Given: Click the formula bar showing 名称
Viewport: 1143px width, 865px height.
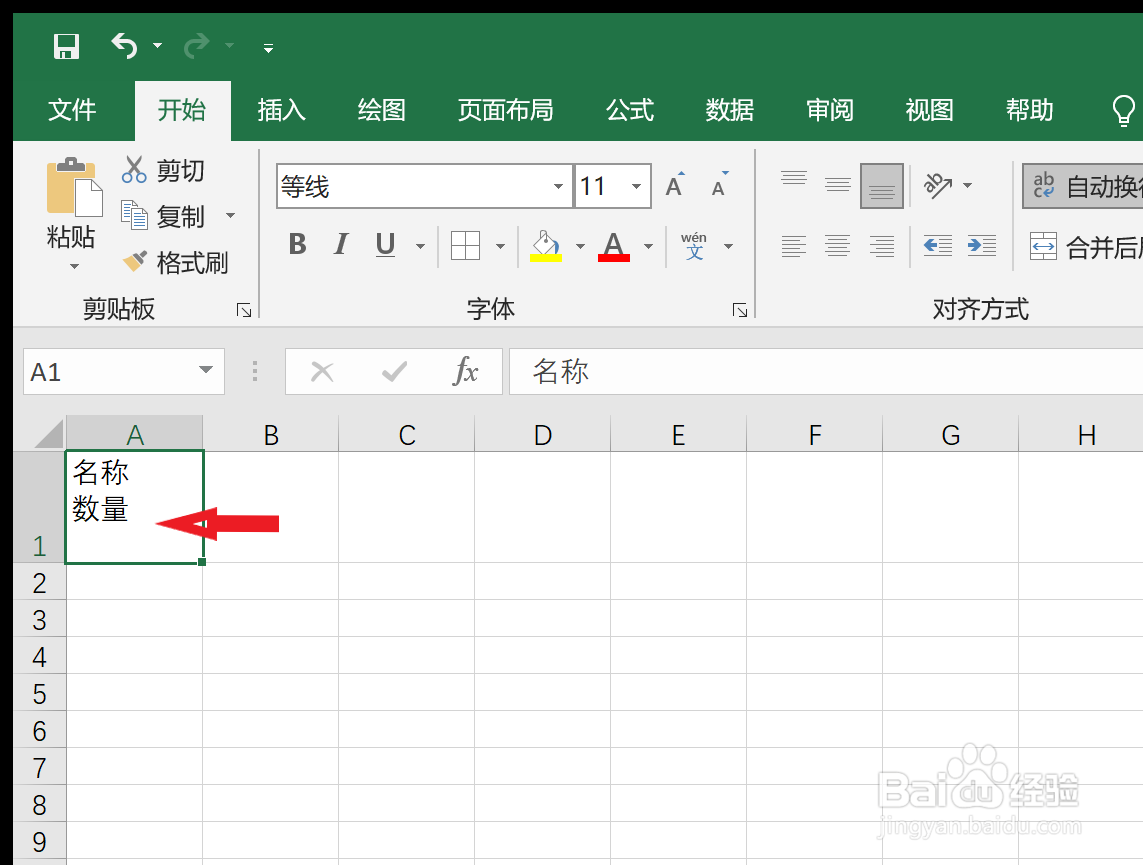Looking at the screenshot, I should (826, 372).
